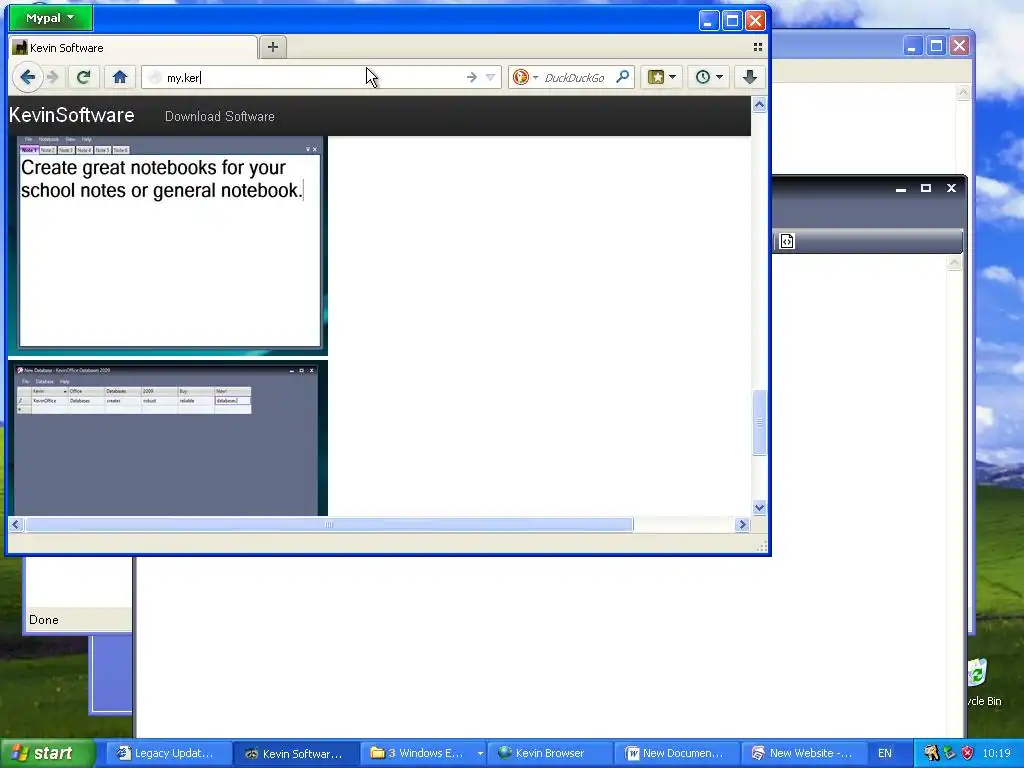Expand the address bar history dropdown
The height and width of the screenshot is (768, 1024).
490,77
